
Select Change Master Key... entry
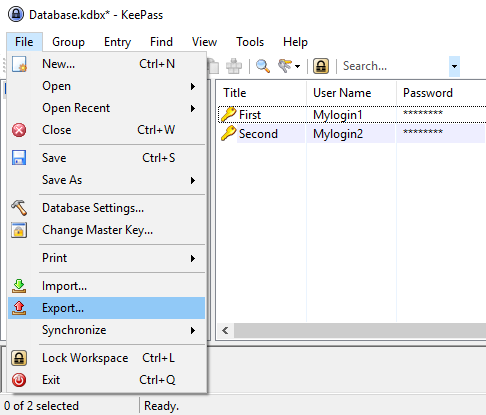pyautogui.click(x=107, y=230)
